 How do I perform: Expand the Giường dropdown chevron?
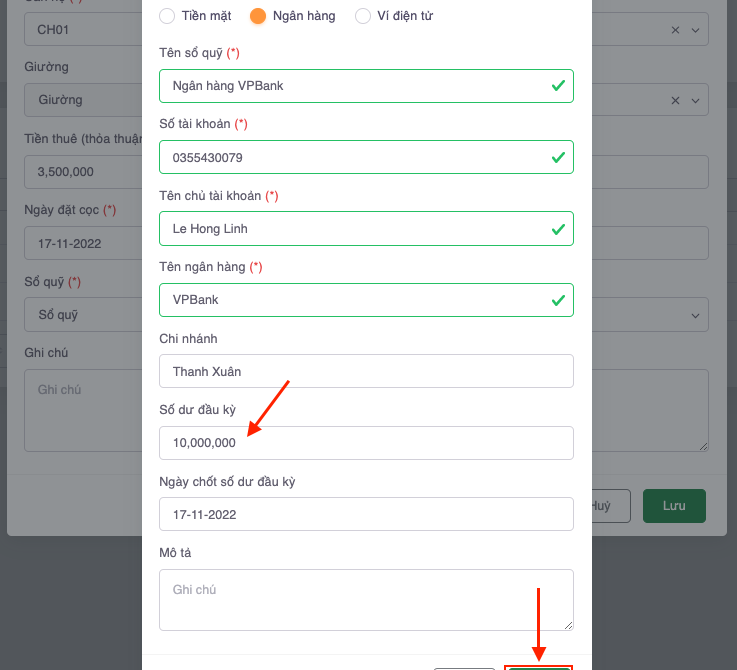point(696,100)
